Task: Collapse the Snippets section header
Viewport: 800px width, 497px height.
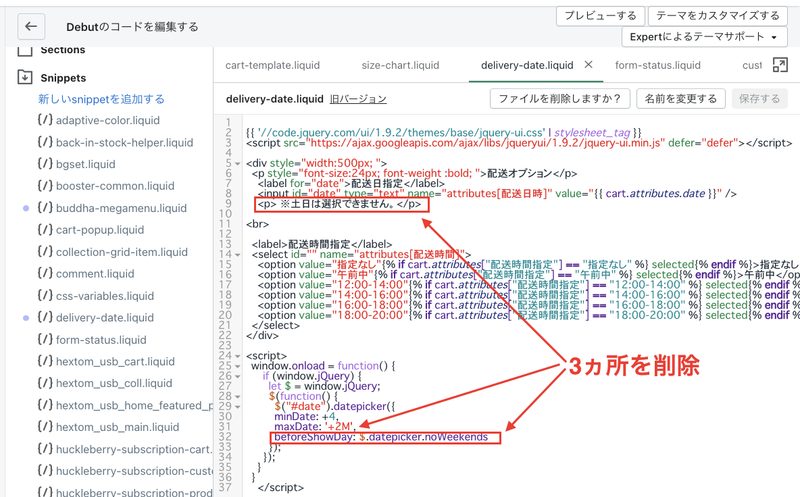Action: coord(63,78)
